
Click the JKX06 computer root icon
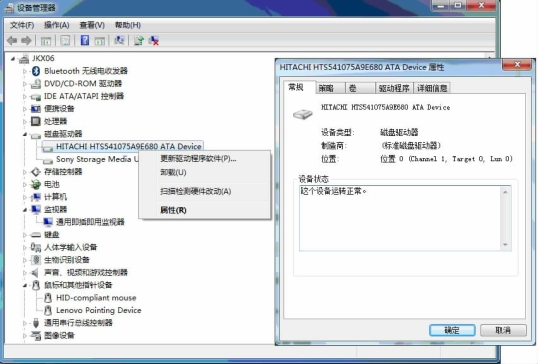[24, 59]
